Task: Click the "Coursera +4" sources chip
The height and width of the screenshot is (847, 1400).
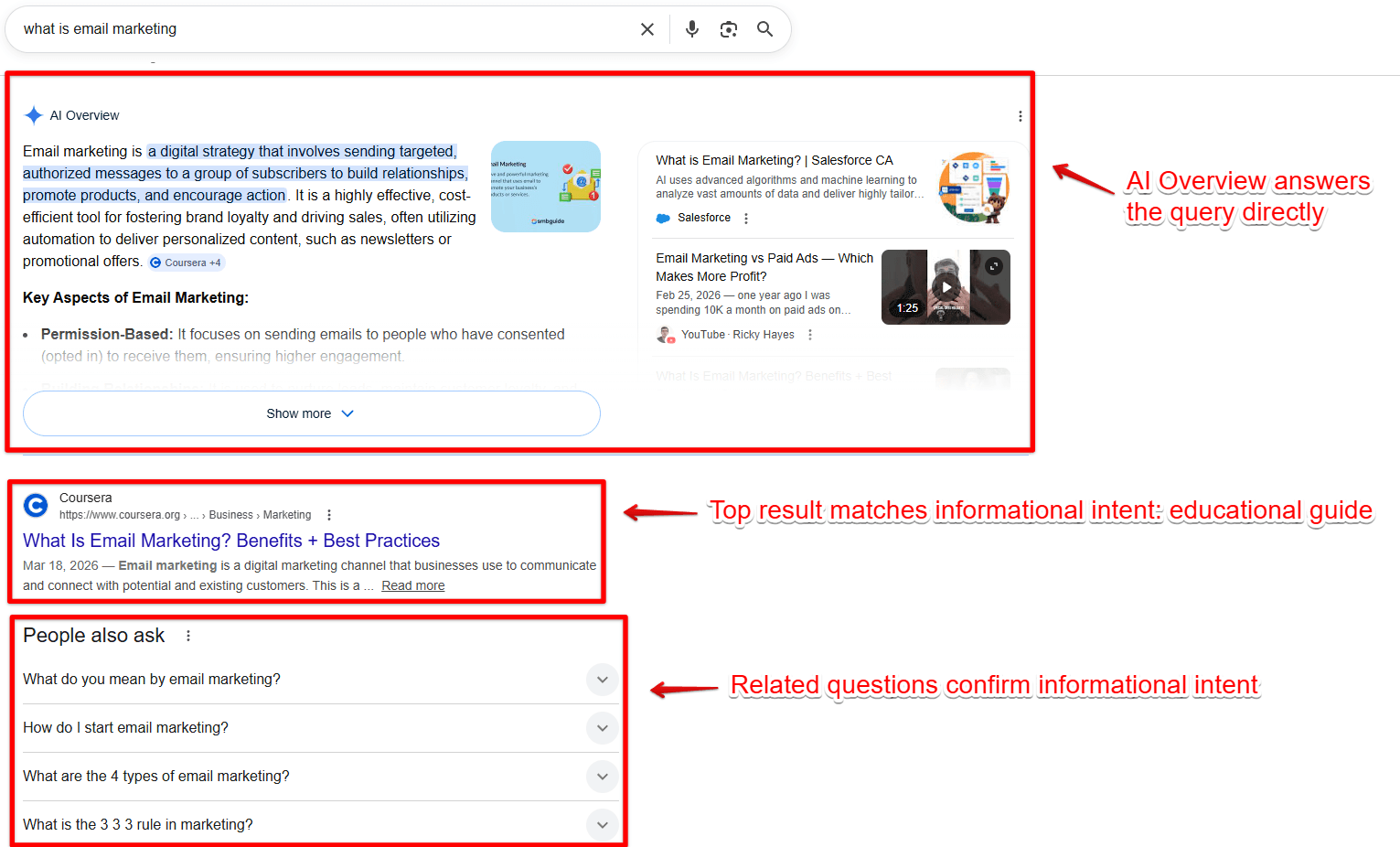Action: point(186,263)
